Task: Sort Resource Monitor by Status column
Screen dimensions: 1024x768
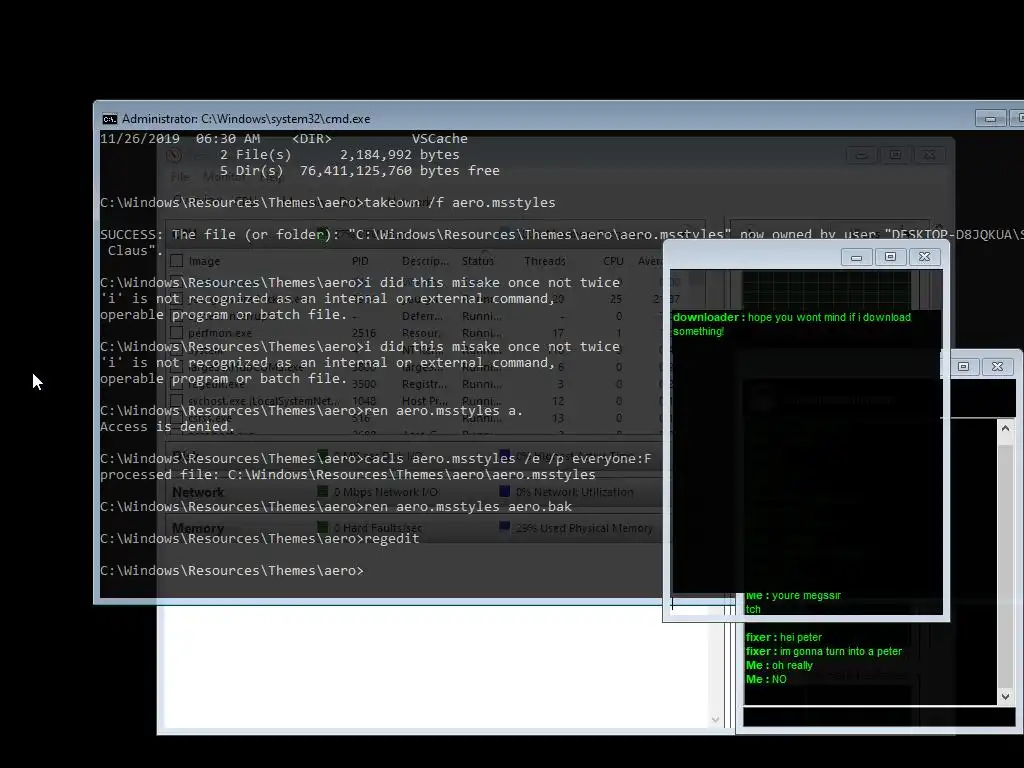Action: pyautogui.click(x=478, y=261)
